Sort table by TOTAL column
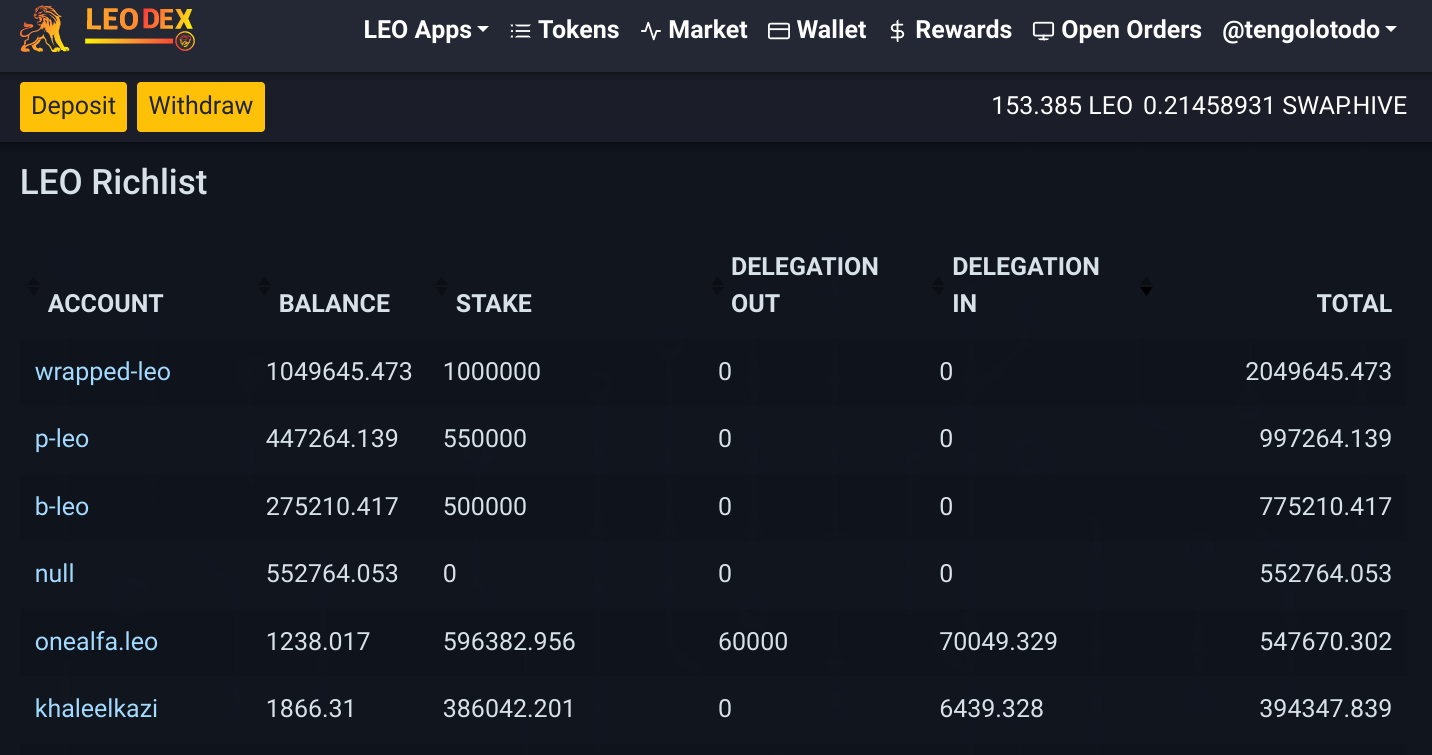This screenshot has width=1432, height=755. 1354,303
